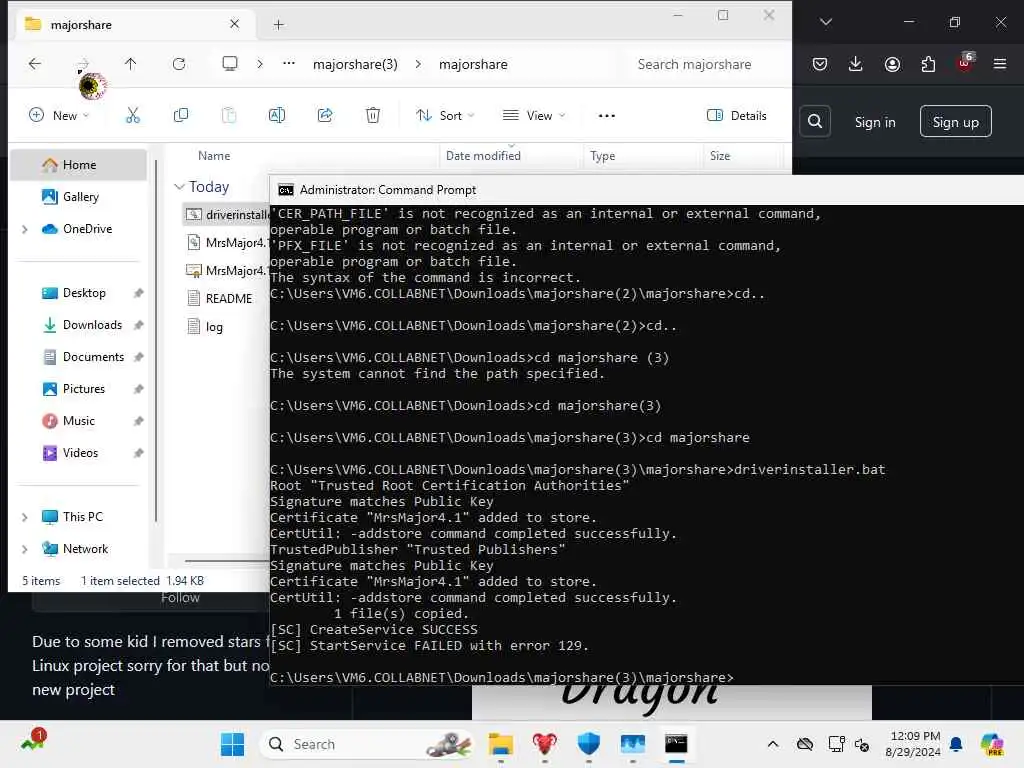Screen dimensions: 1024x768
Task: Show hidden system tray icons
Action: coord(773,744)
